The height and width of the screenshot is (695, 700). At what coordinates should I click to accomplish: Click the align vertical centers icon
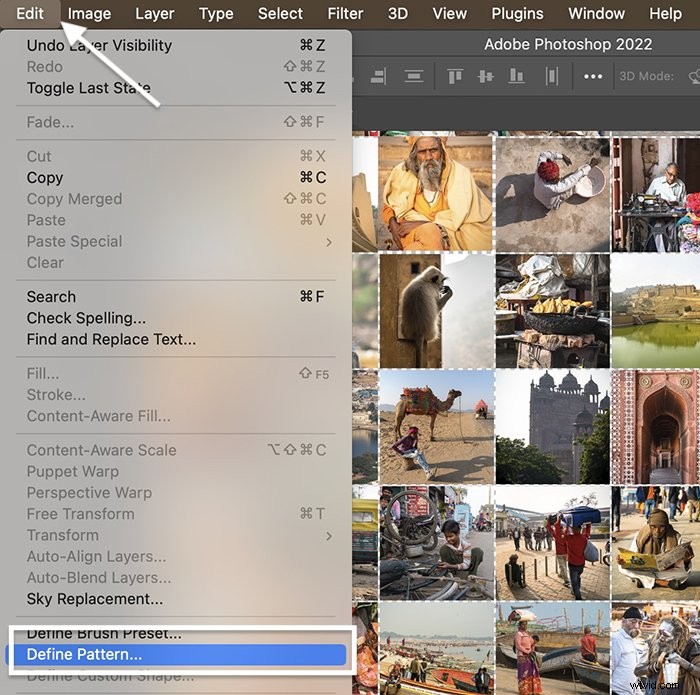tap(485, 77)
